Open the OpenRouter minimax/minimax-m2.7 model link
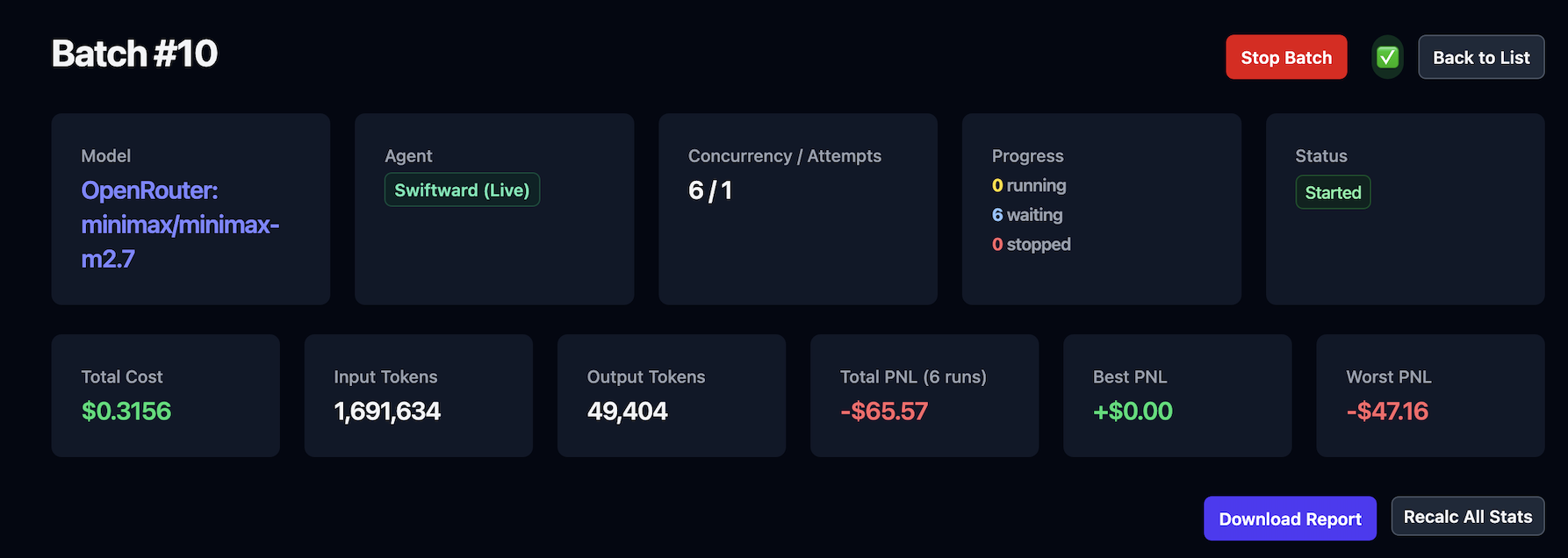The height and width of the screenshot is (558, 1568). click(181, 225)
